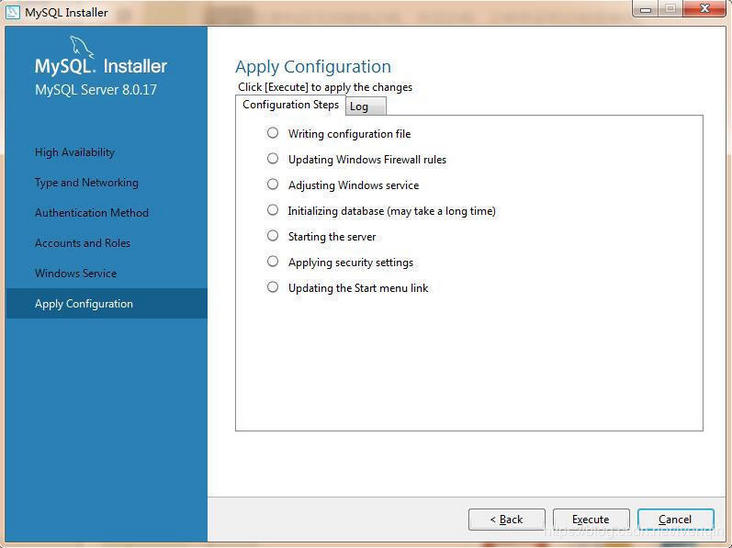Select the Writing configuration file step circle

click(x=273, y=133)
